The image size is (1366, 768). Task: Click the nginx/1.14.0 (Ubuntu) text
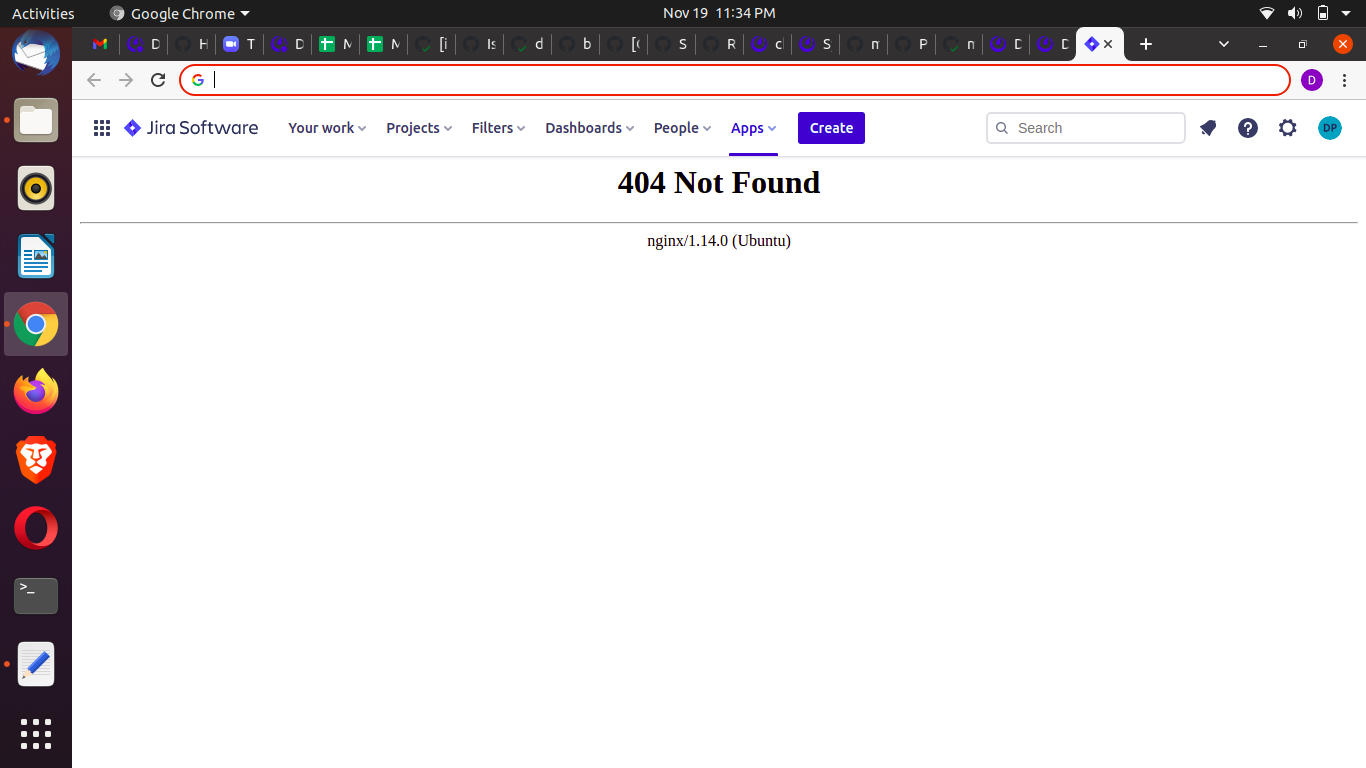[x=719, y=241]
